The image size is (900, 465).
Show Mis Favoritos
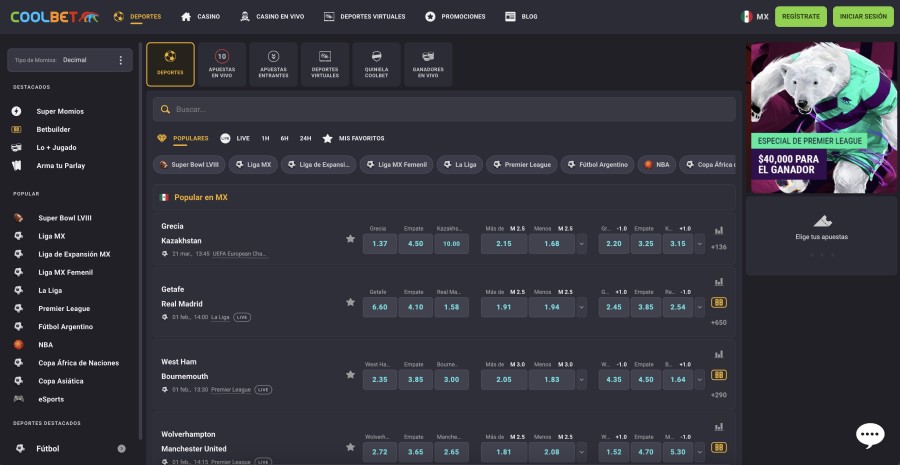pyautogui.click(x=354, y=138)
